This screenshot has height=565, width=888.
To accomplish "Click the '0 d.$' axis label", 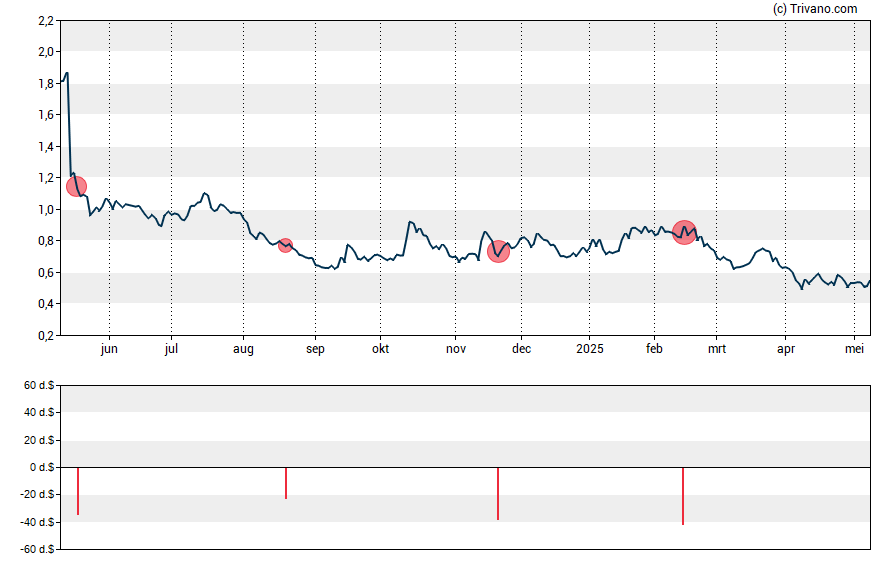I will click(x=42, y=467).
